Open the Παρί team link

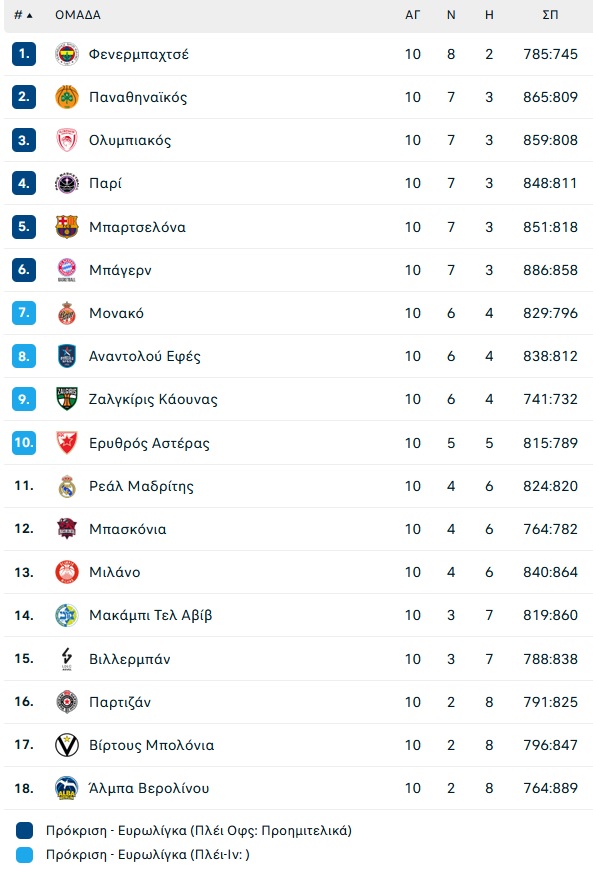click(x=105, y=184)
